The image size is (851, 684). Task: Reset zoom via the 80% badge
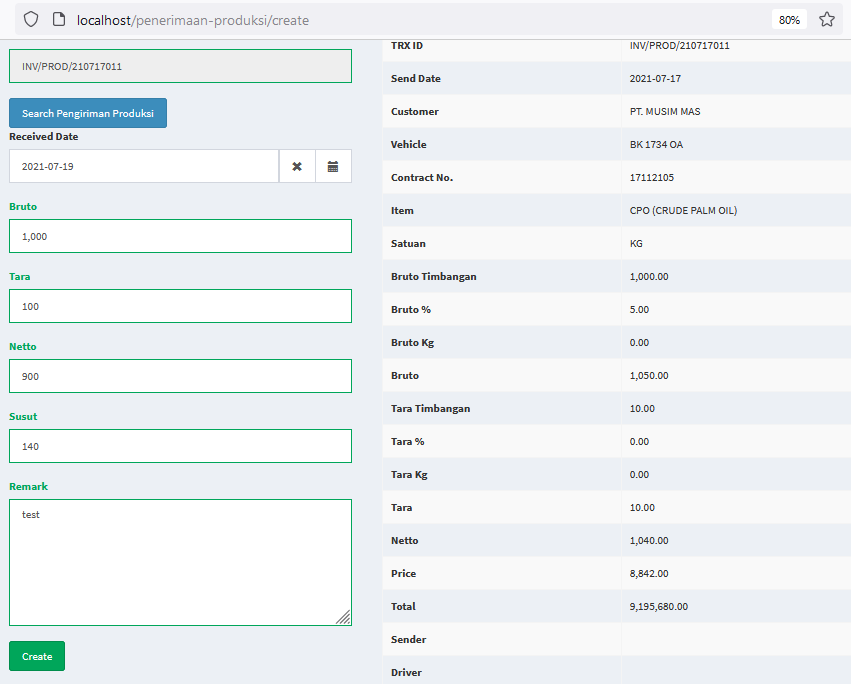[x=789, y=19]
